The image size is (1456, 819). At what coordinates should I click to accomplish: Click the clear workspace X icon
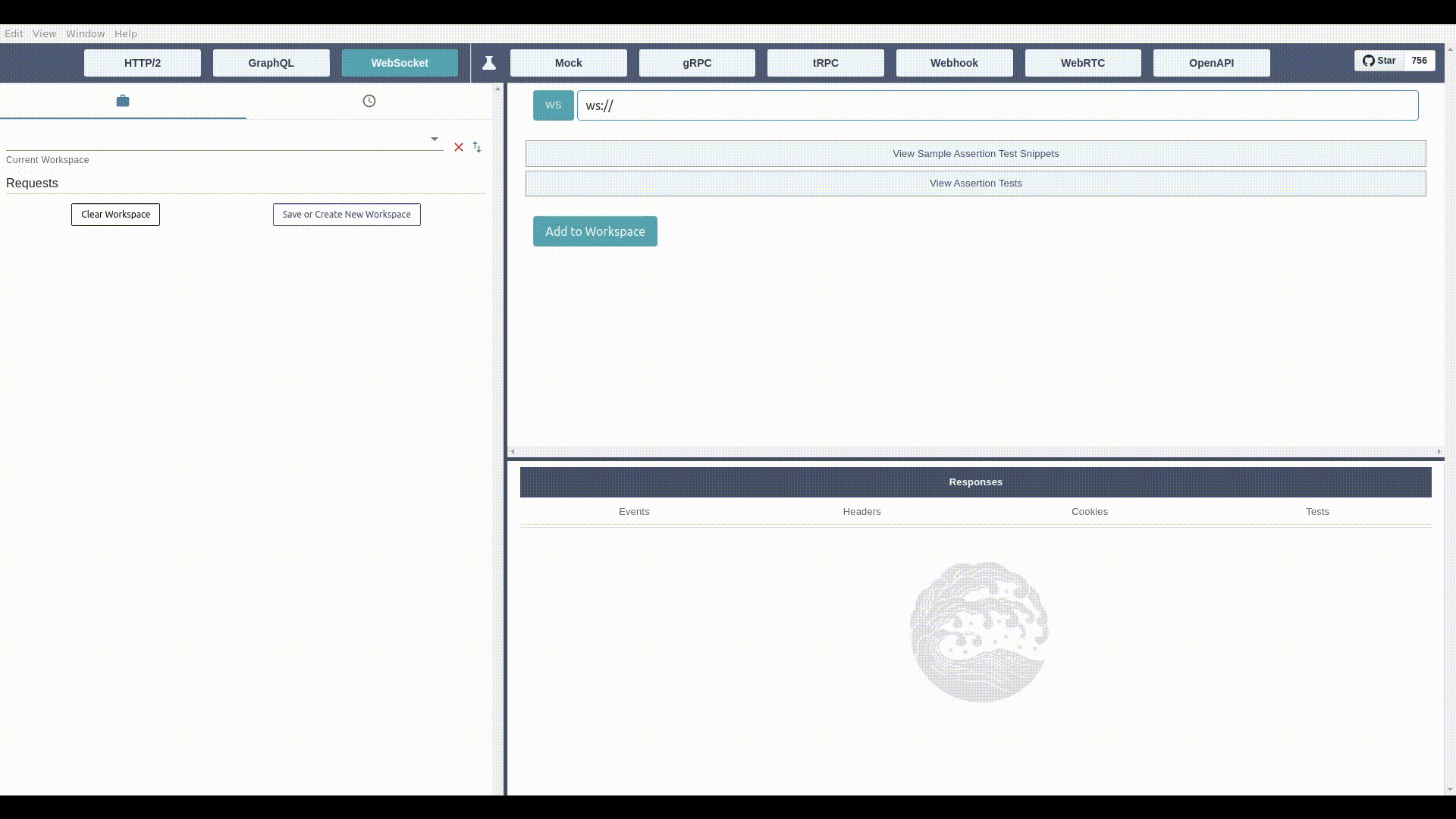(x=459, y=147)
